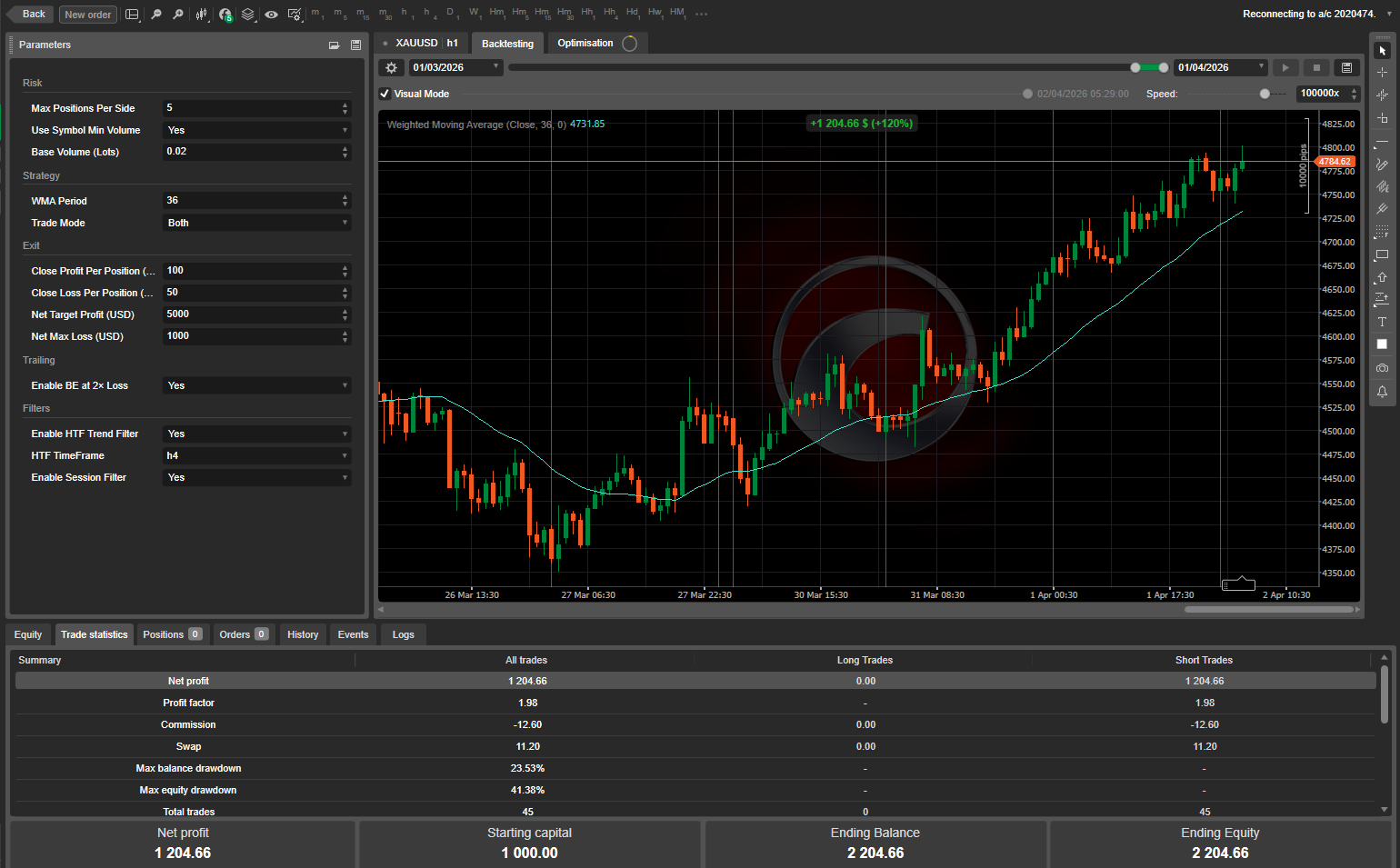The width and height of the screenshot is (1400, 868).
Task: Open the Trade Mode dropdown showing Both
Action: (x=256, y=223)
